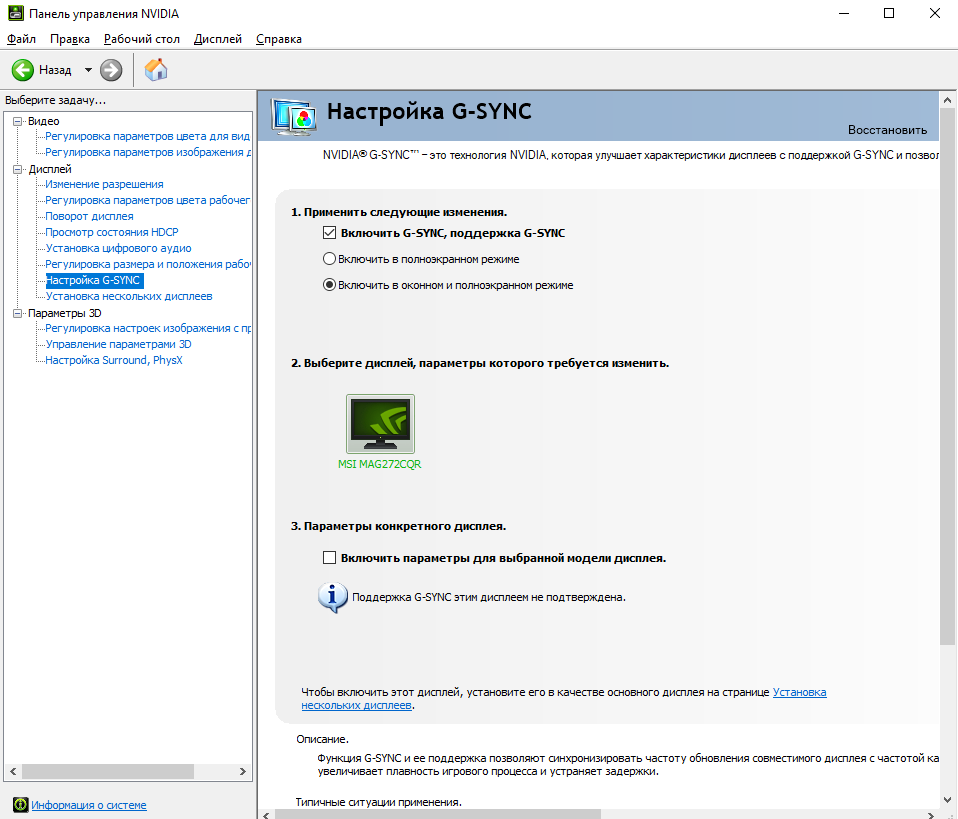Click main panel vertical scrollbar up arrow
This screenshot has width=958, height=819.
(947, 100)
